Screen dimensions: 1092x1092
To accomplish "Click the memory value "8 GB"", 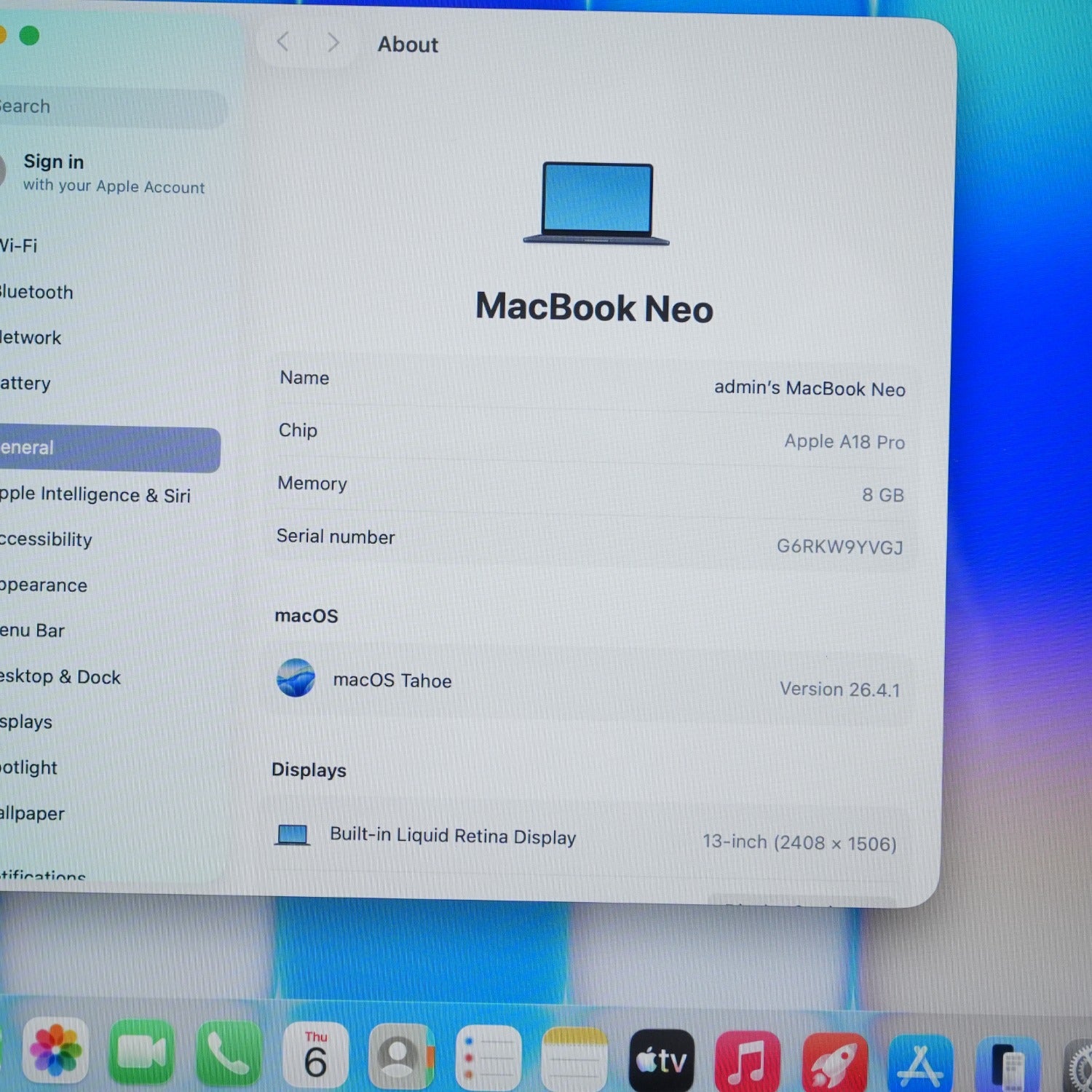I will coord(883,495).
